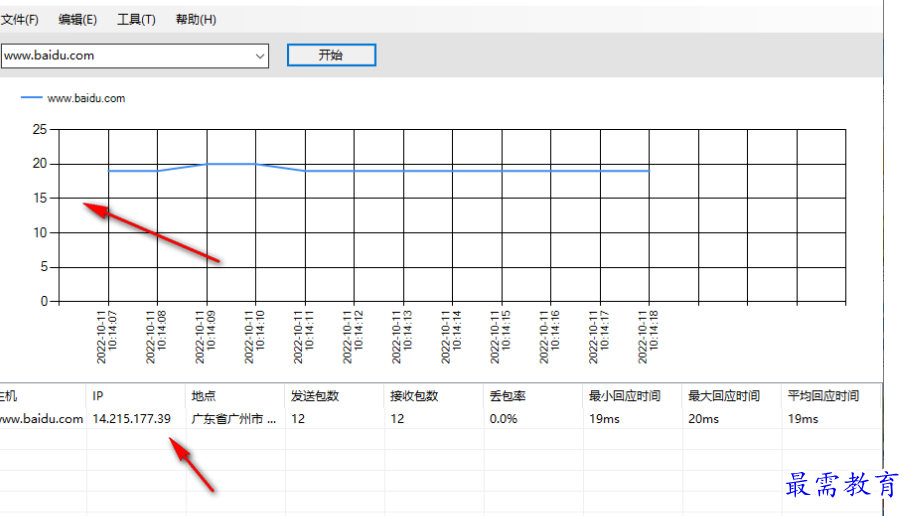The width and height of the screenshot is (907, 516).
Task: Select the 平均回应时间 column header
Action: [x=831, y=396]
